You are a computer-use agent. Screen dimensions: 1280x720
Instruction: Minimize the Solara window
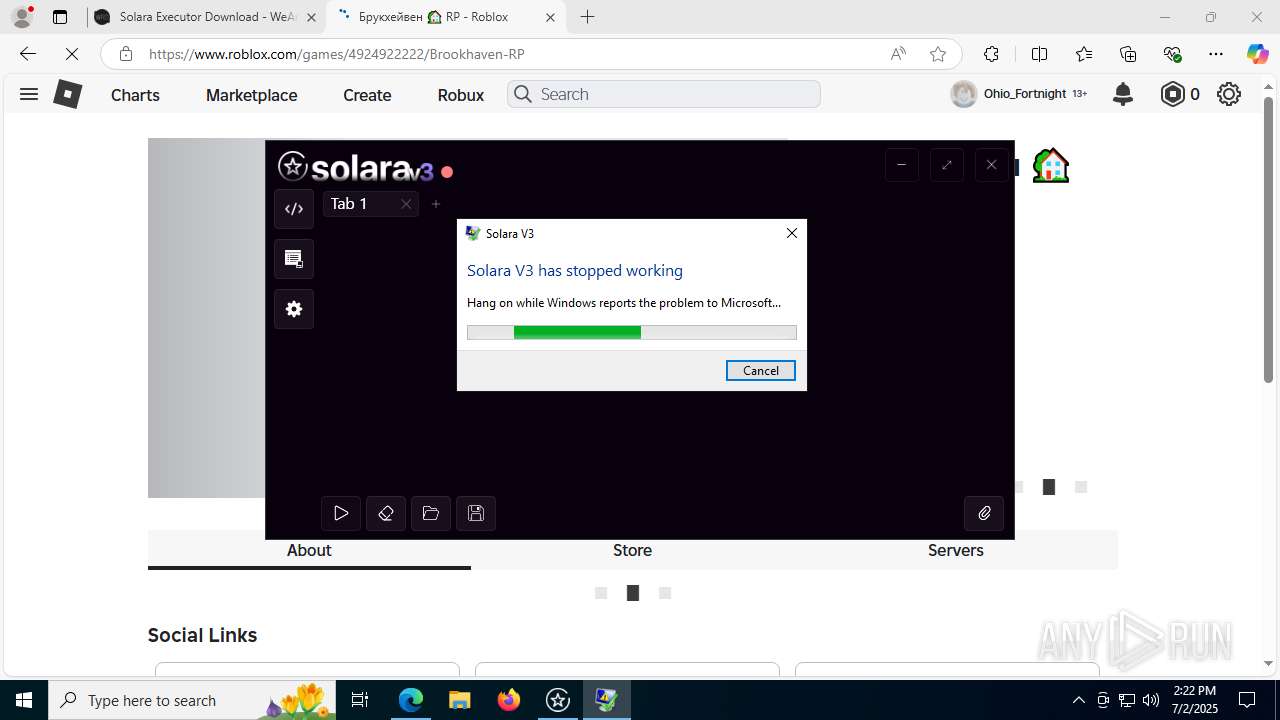pos(902,165)
